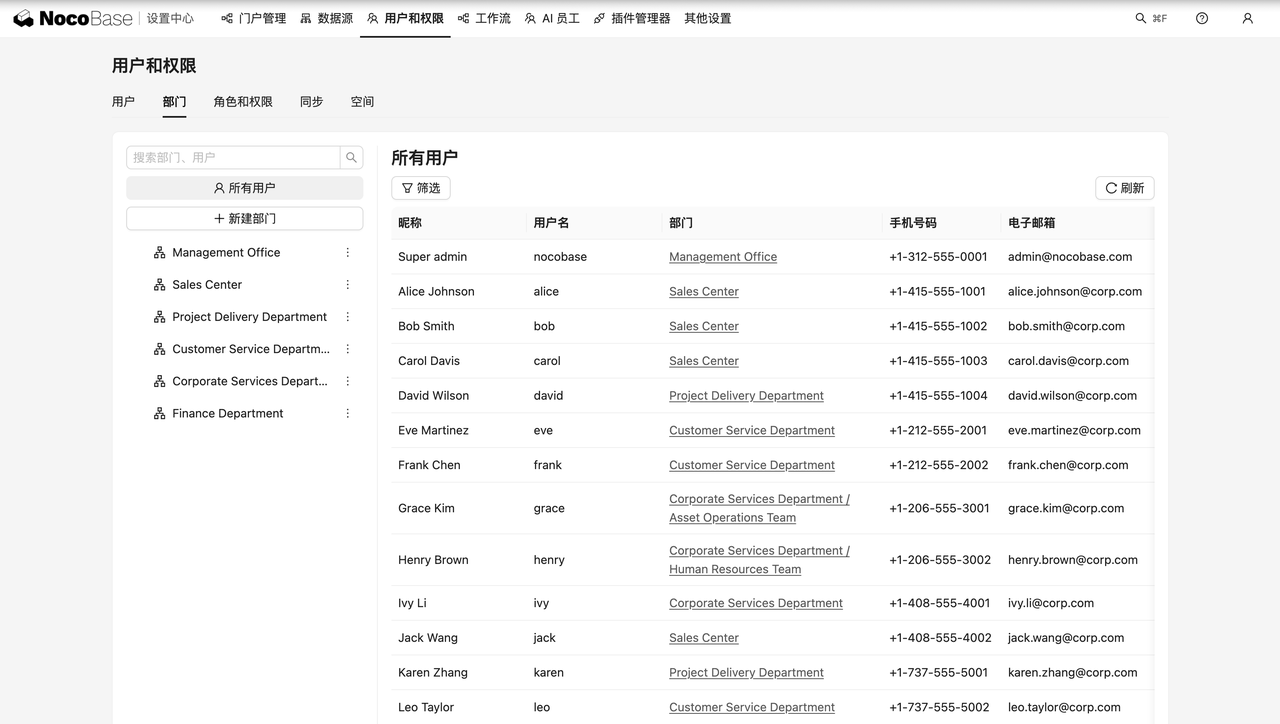Screen dimensions: 1280x724
Task: Open more options for Finance Department
Action: click(348, 413)
